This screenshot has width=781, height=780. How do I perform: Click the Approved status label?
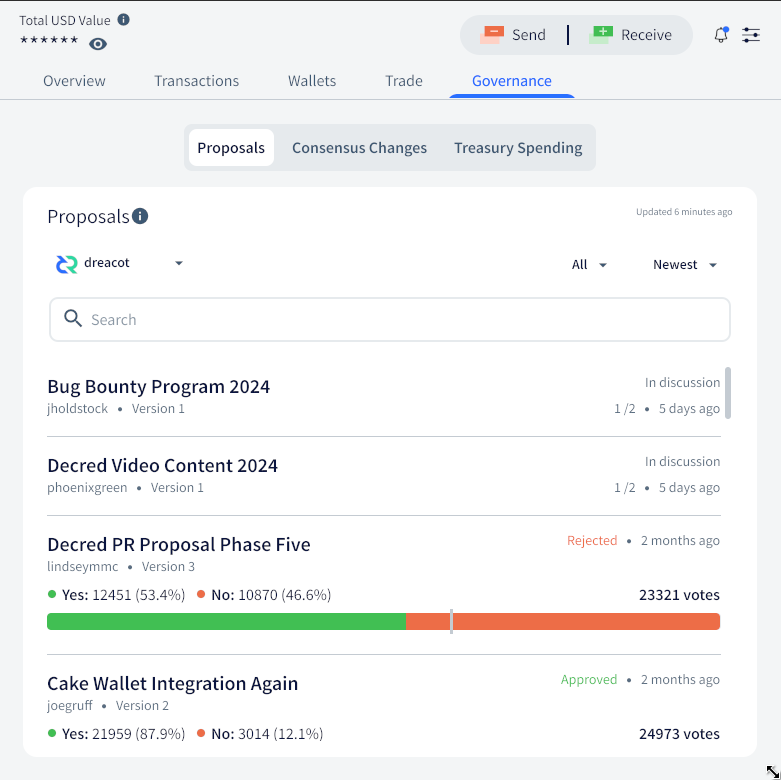coord(589,679)
